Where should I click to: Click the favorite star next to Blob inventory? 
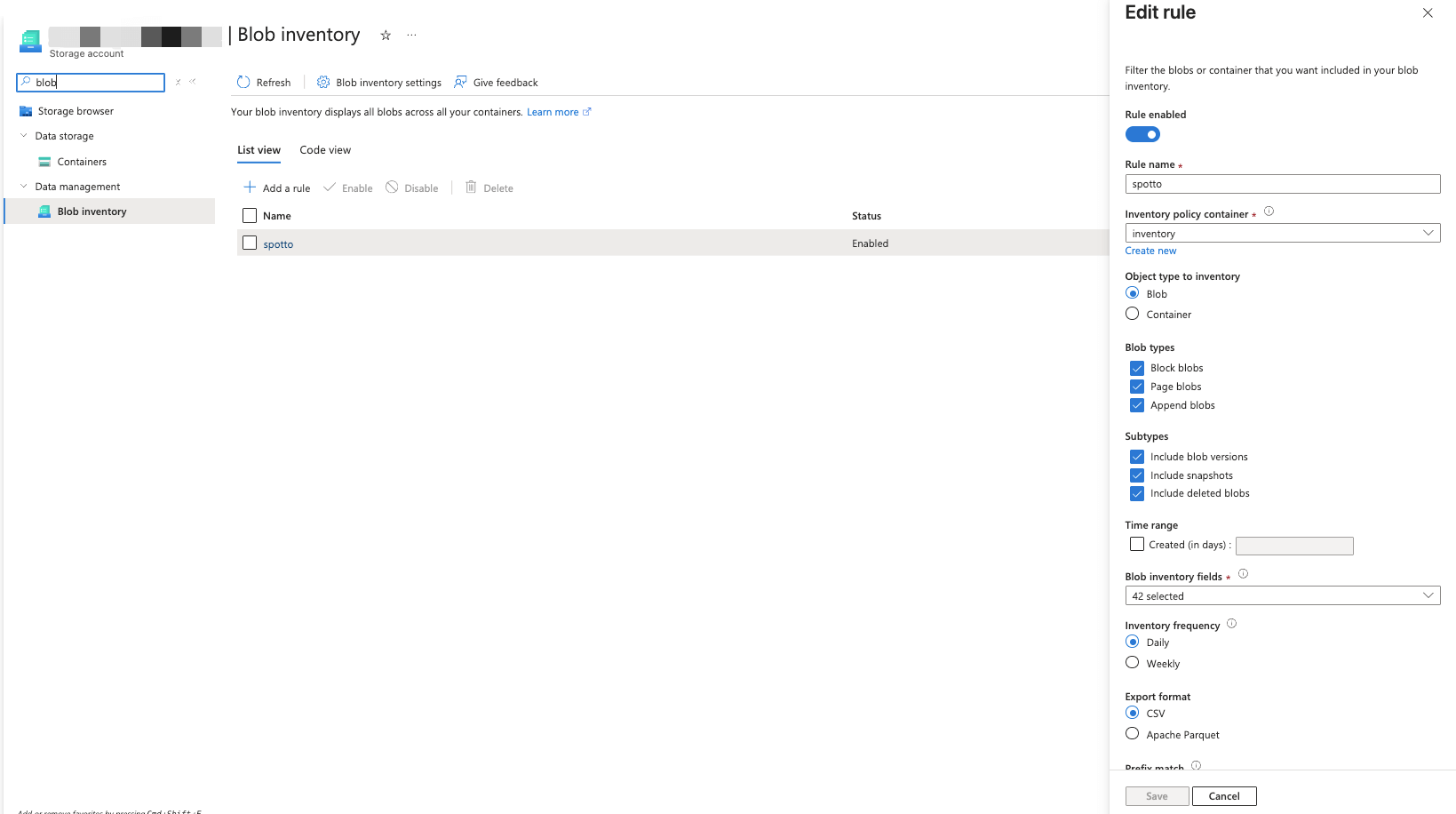coord(385,35)
